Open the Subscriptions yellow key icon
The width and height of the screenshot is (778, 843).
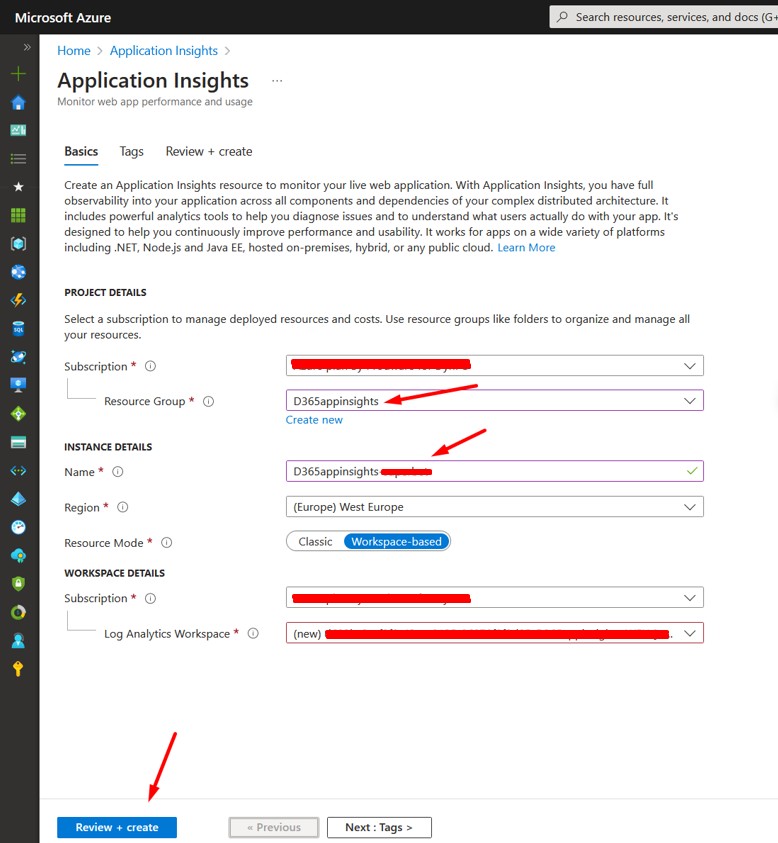tap(18, 669)
